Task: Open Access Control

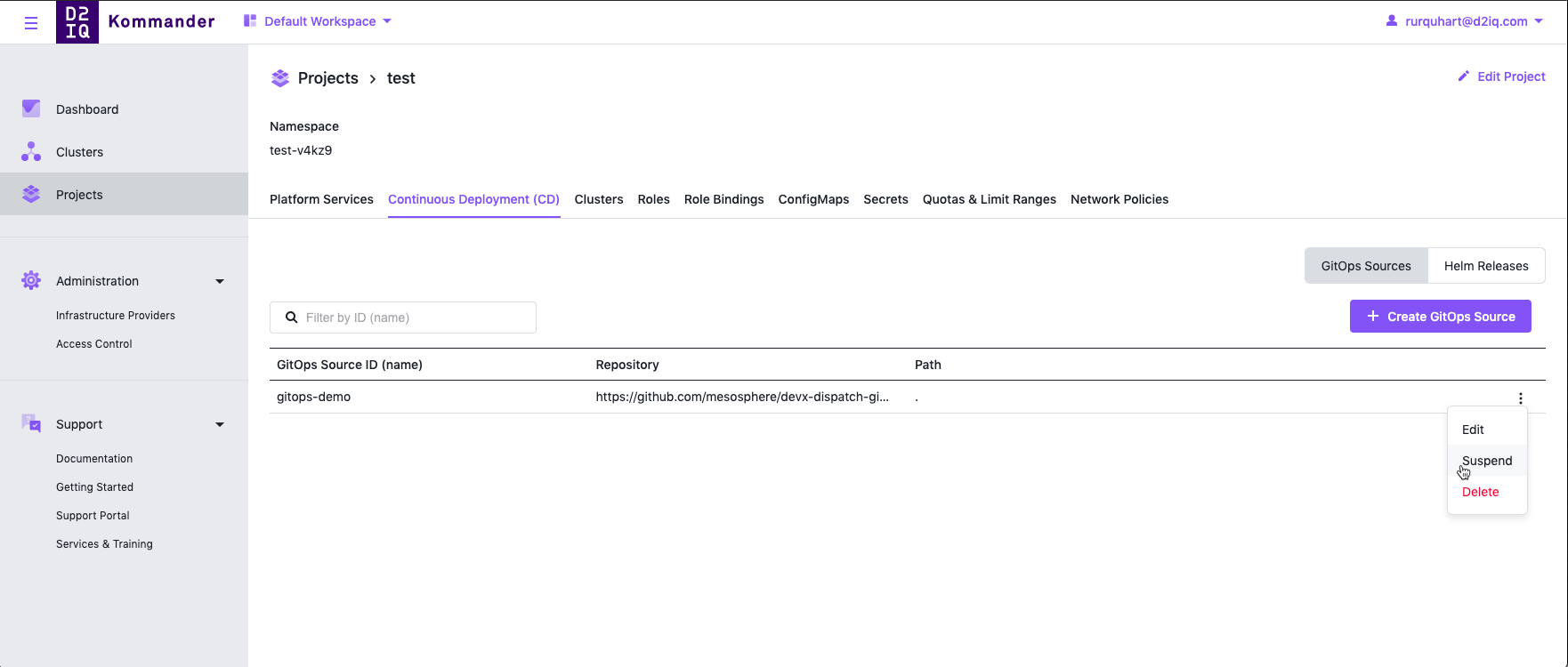Action: click(x=94, y=344)
